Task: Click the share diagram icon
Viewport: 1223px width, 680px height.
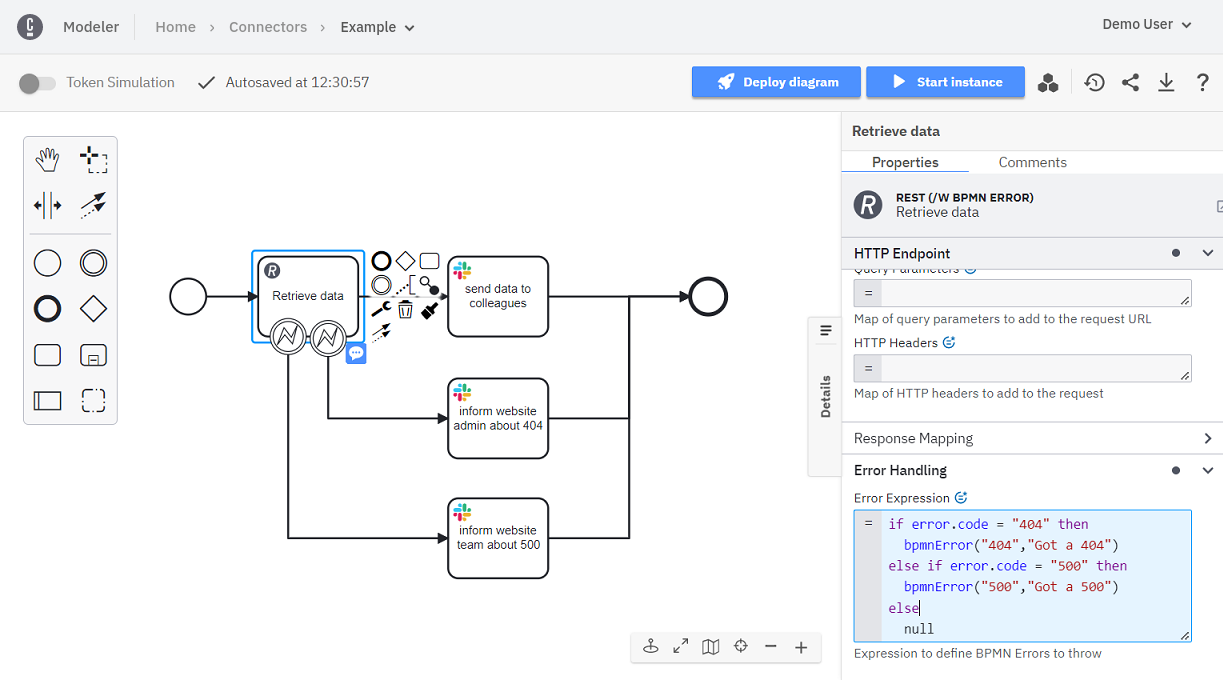Action: (x=1130, y=83)
